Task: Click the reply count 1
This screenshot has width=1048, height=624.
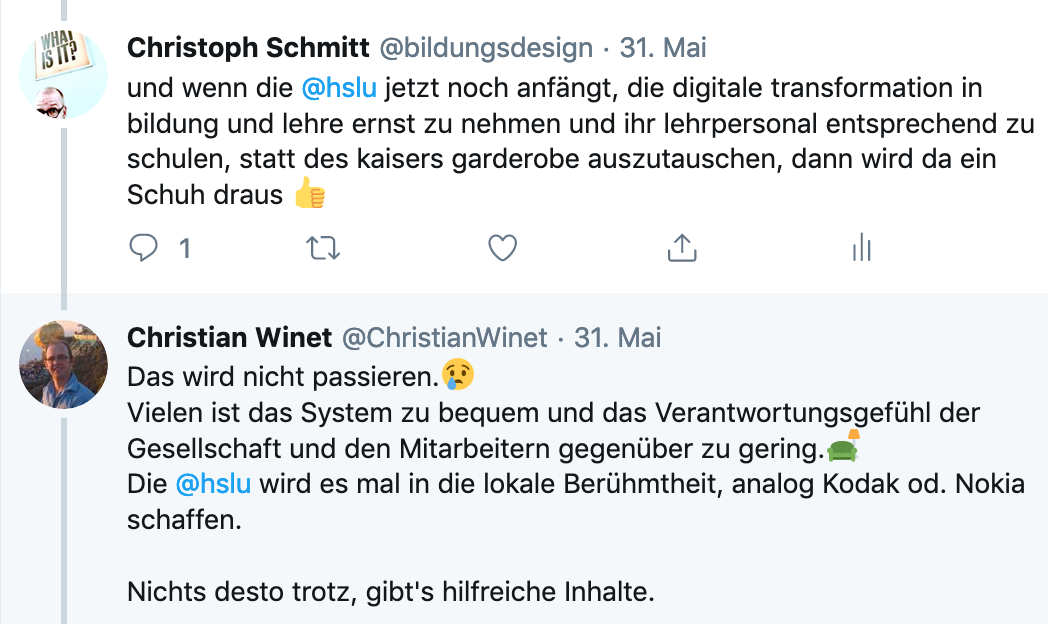Action: point(184,248)
